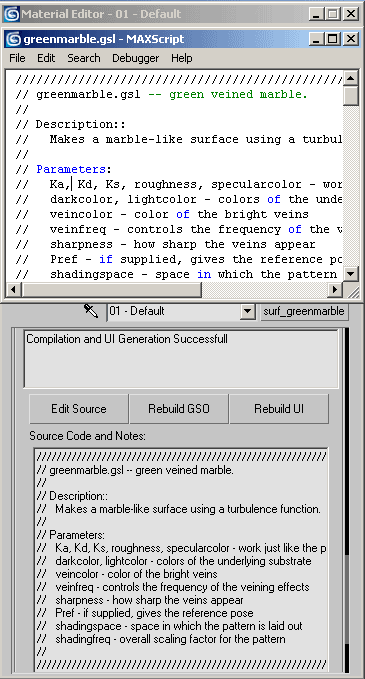Click the shadingfreq line in notes box
The width and height of the screenshot is (365, 679).
point(161,639)
